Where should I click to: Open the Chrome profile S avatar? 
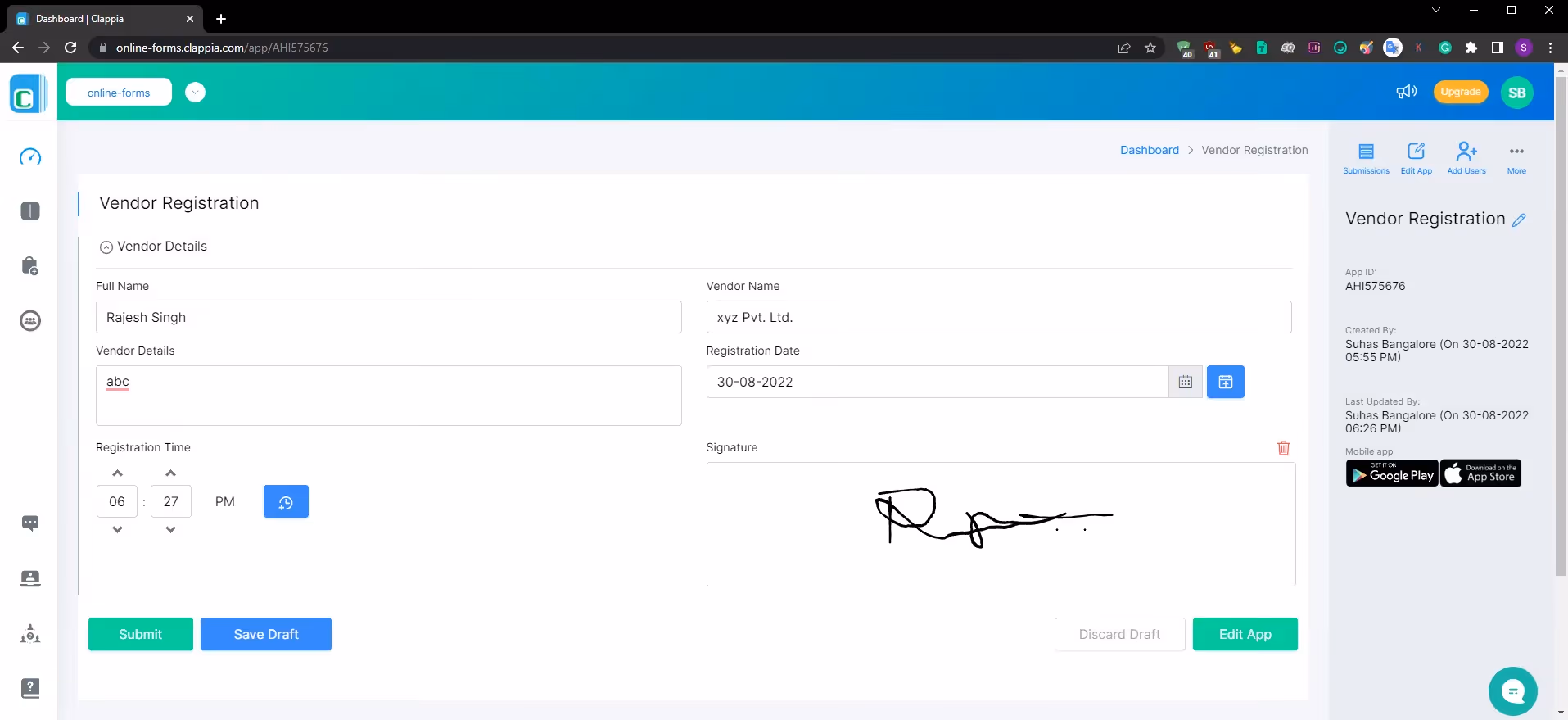click(x=1524, y=48)
